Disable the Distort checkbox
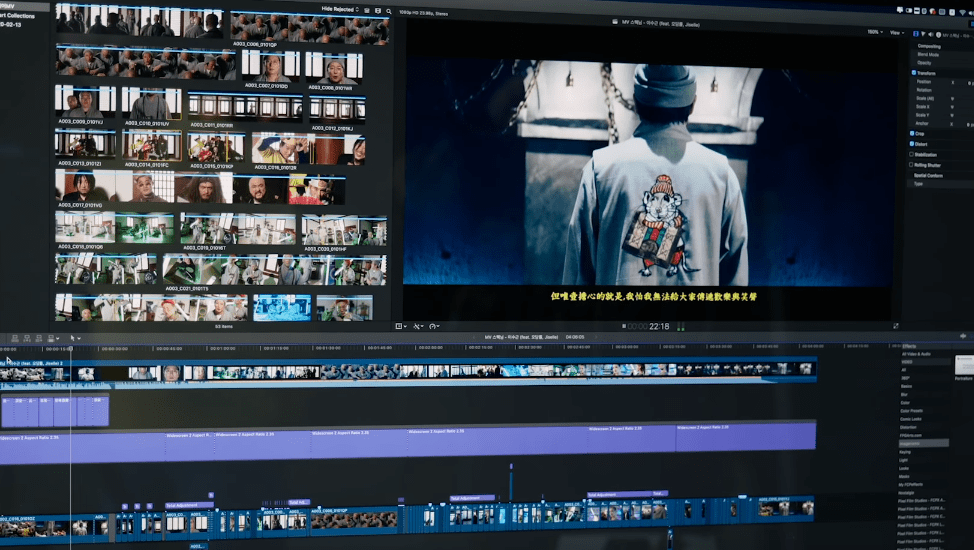 coord(912,144)
